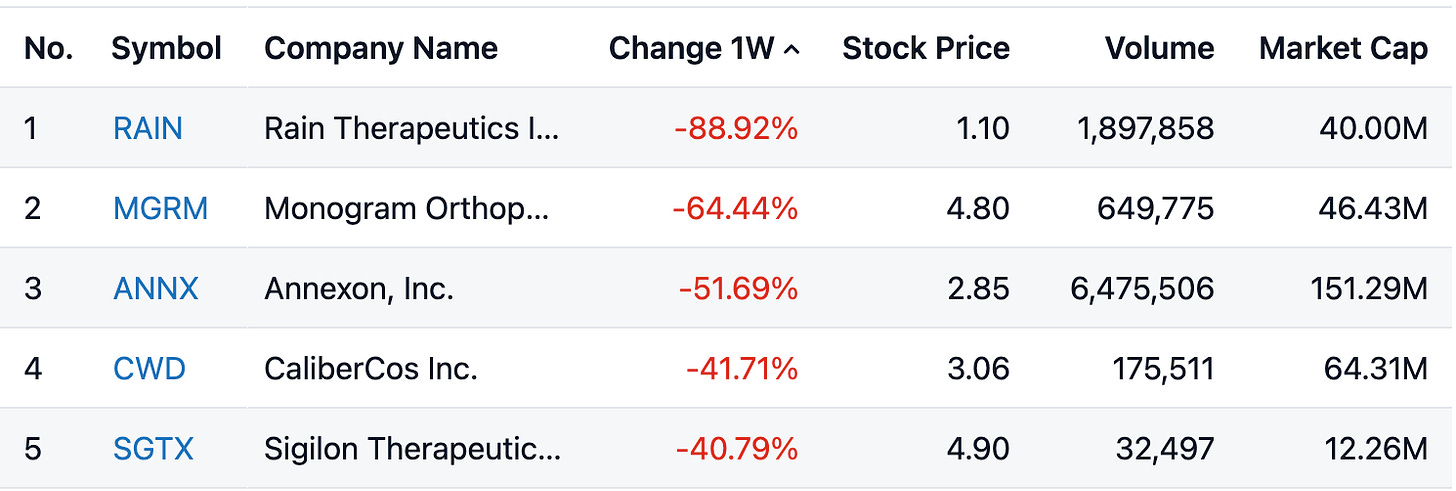Click the No. column header
This screenshot has width=1456, height=491.
[49, 48]
